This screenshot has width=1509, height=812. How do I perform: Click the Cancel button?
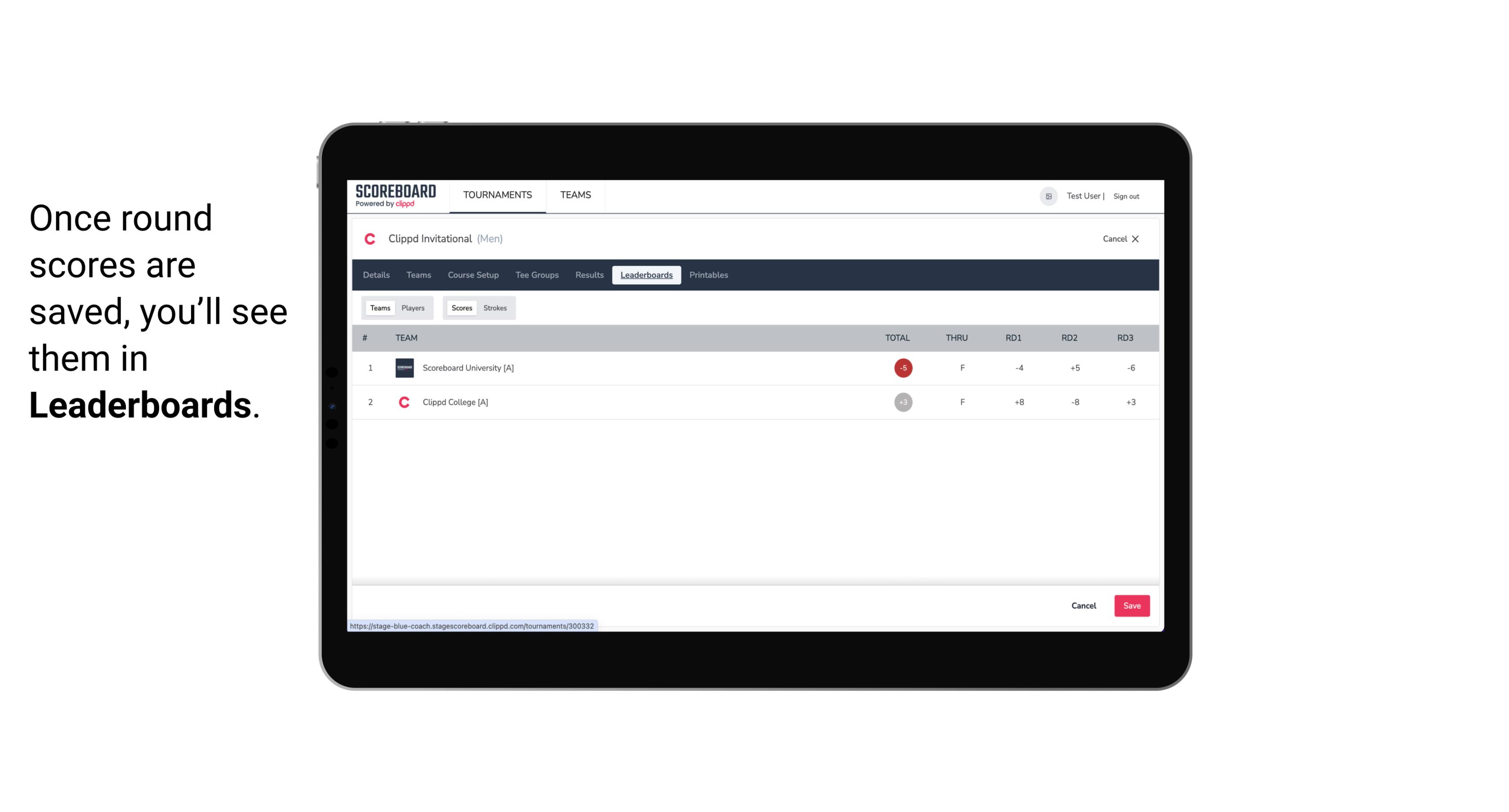(x=1084, y=605)
